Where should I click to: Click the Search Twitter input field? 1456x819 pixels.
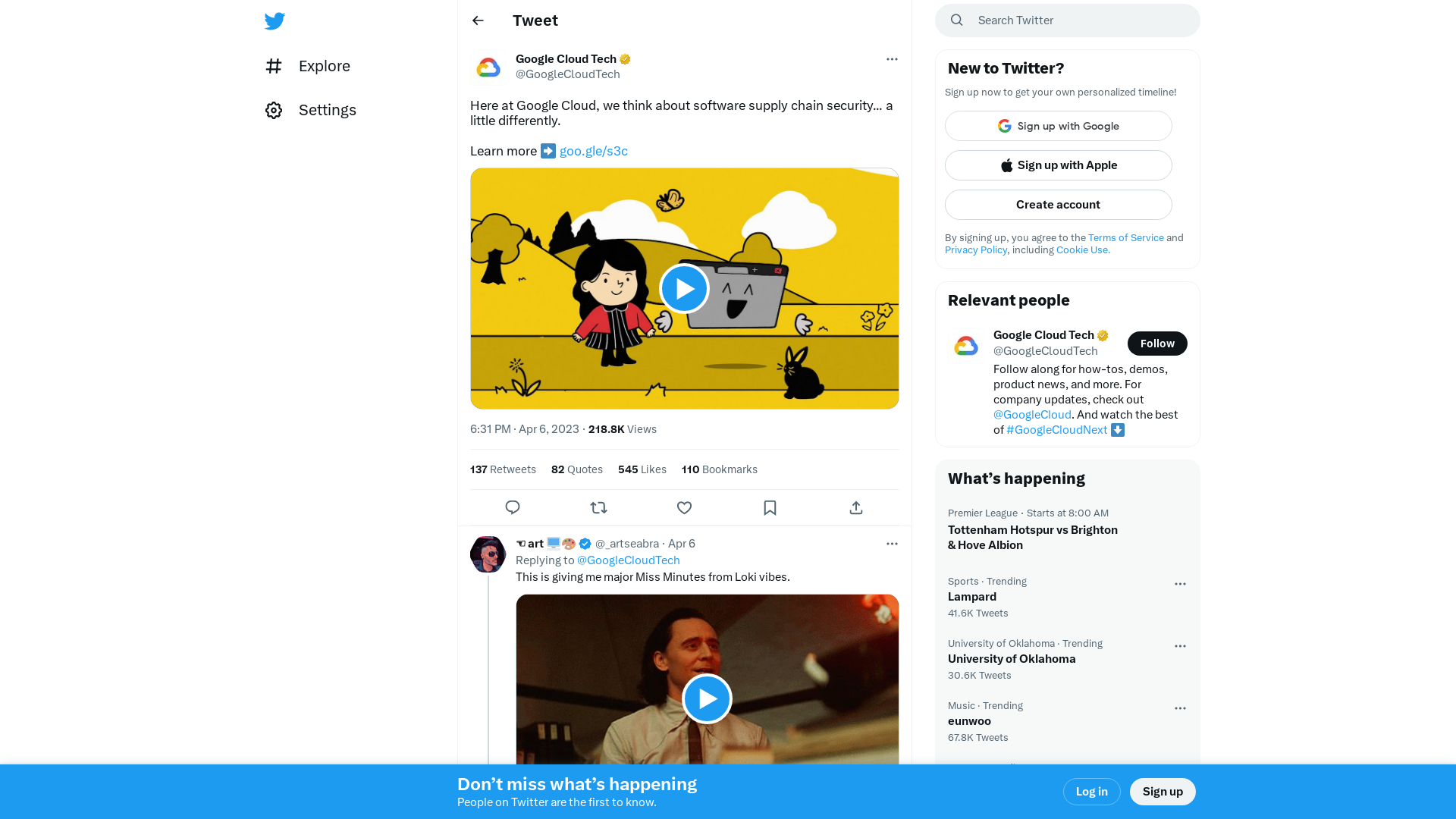pos(1067,20)
